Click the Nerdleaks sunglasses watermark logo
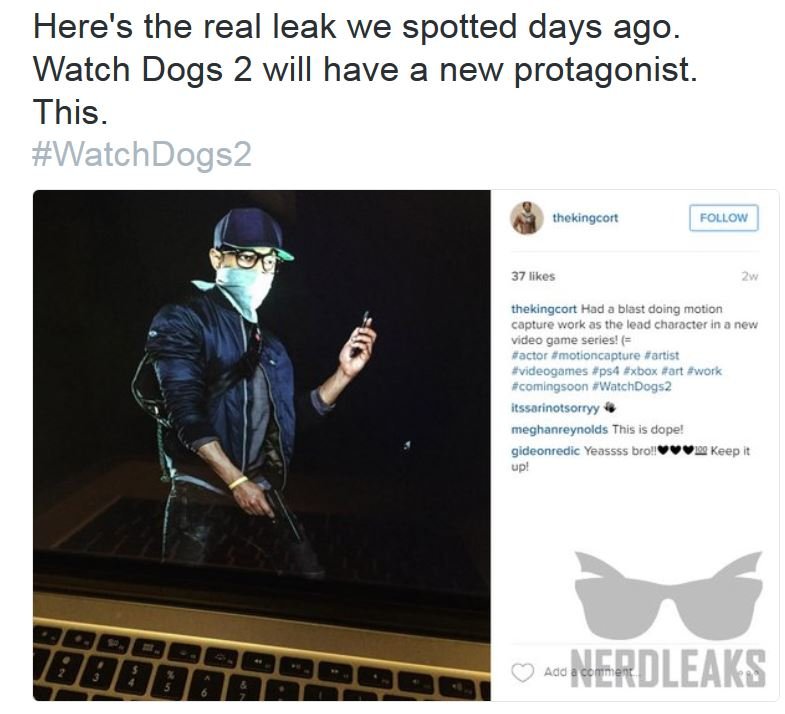The width and height of the screenshot is (785, 714). (668, 595)
